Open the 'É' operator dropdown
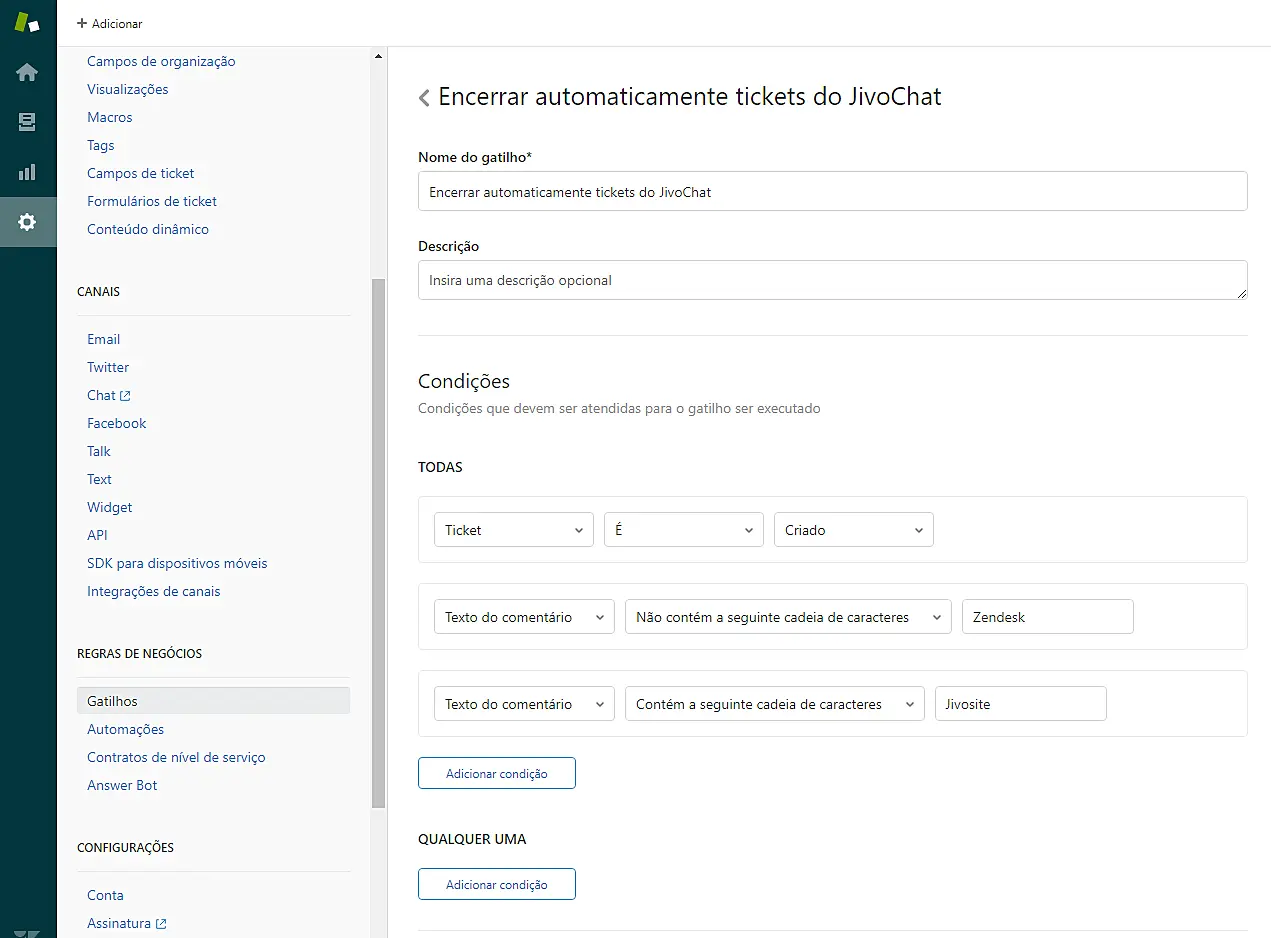The height and width of the screenshot is (938, 1271). pos(684,530)
